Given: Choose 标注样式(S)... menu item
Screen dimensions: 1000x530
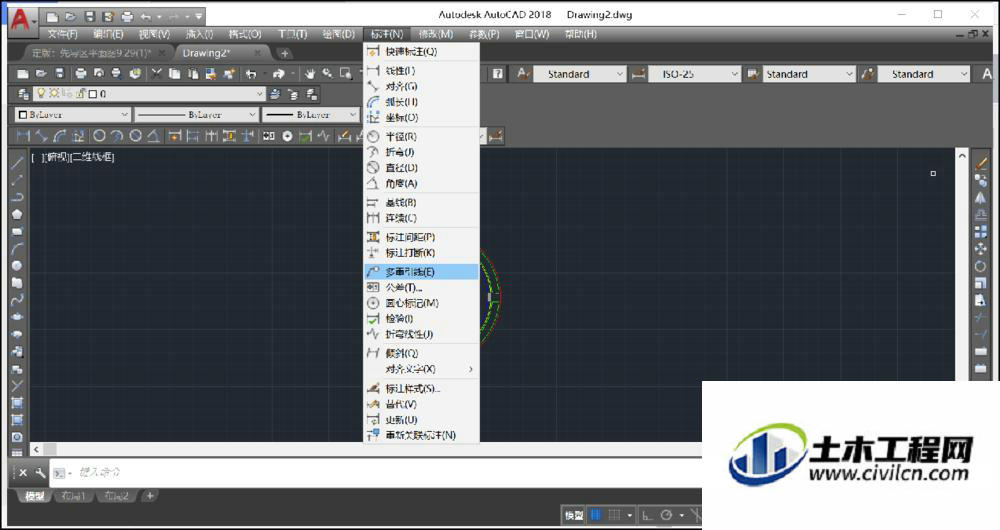Looking at the screenshot, I should coord(421,388).
